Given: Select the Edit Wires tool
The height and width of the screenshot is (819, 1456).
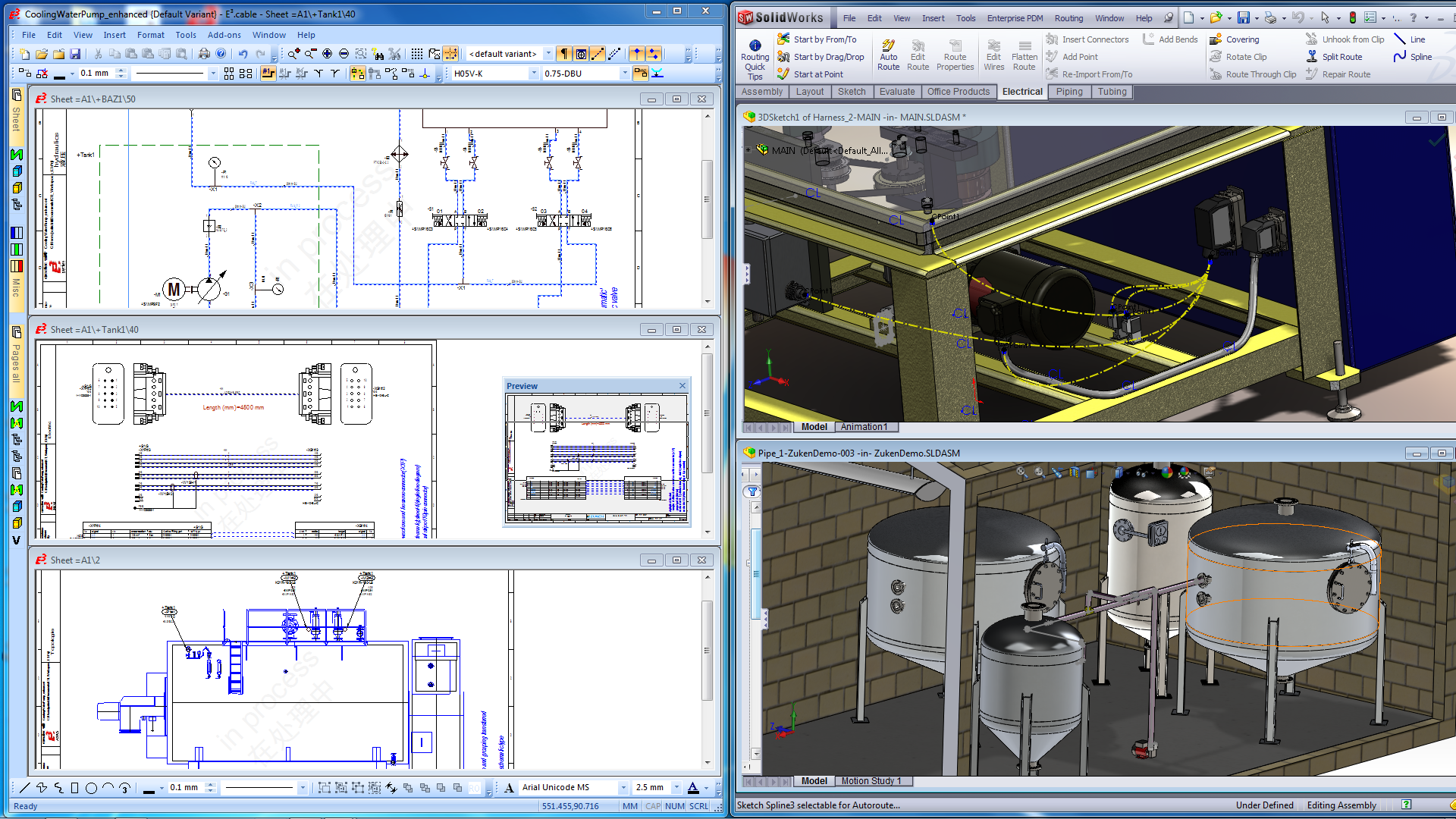Looking at the screenshot, I should [993, 53].
